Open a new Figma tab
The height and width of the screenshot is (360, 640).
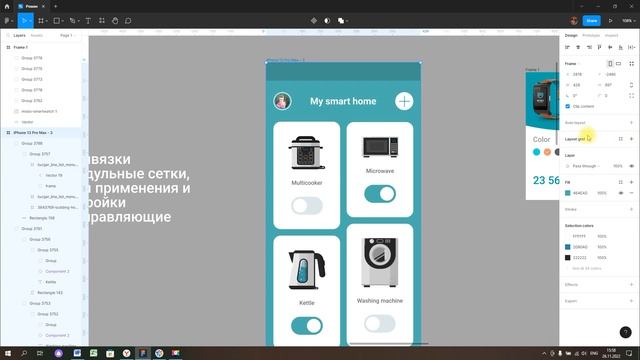(56, 6)
